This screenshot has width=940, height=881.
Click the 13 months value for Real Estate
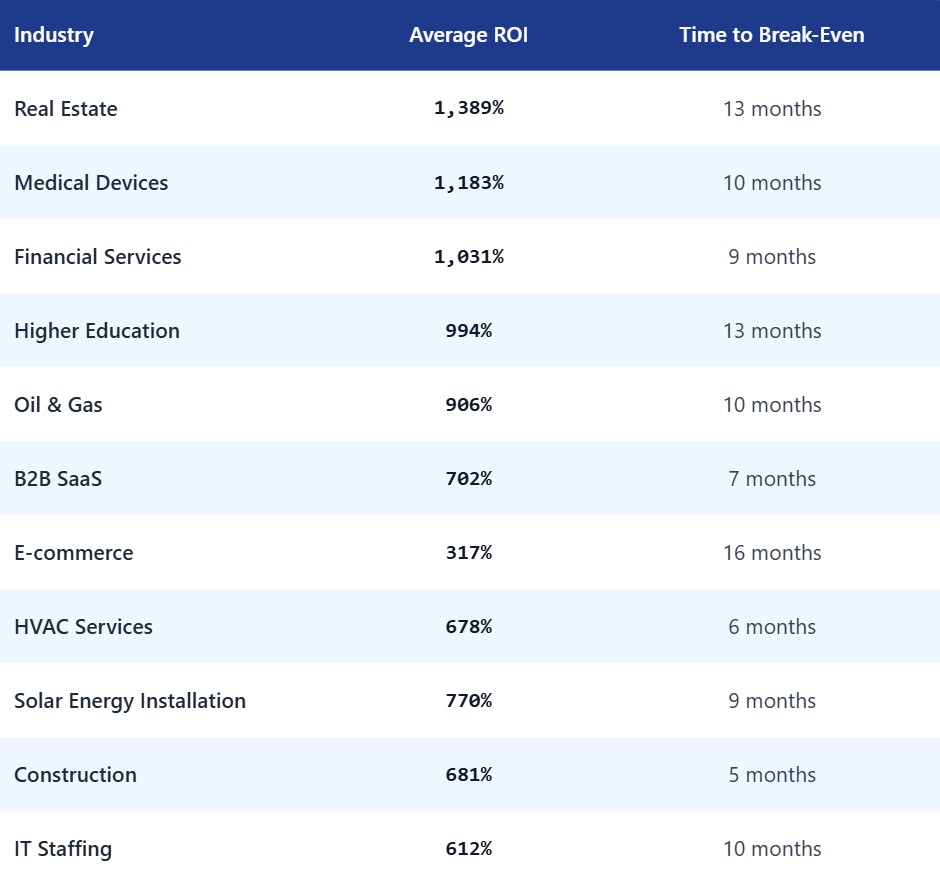point(772,109)
